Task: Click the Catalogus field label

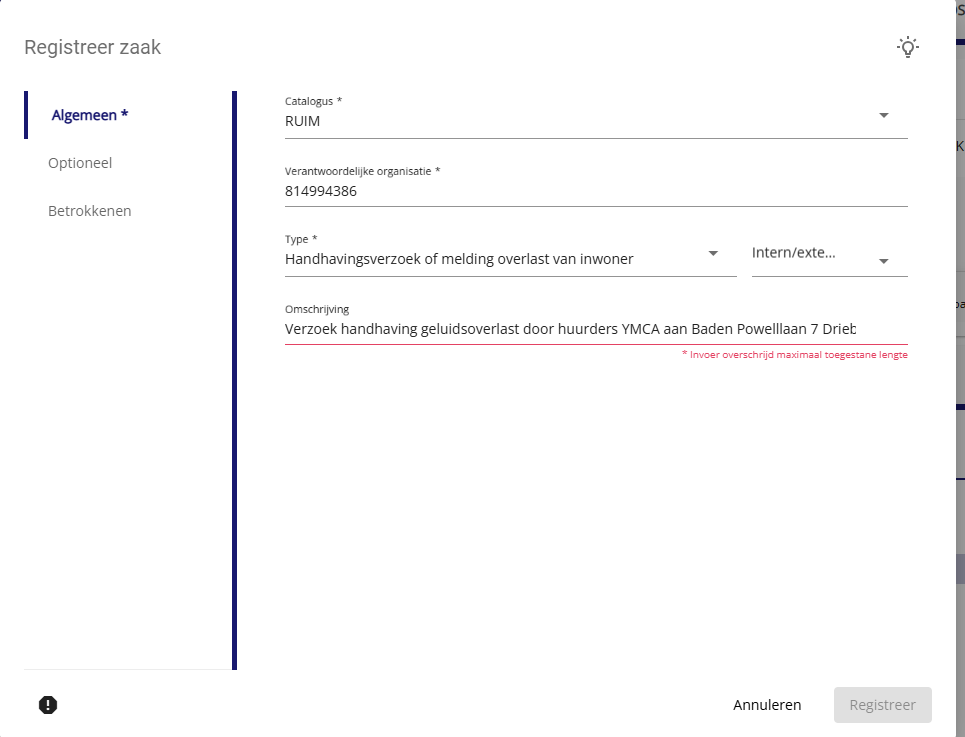Action: coord(313,102)
